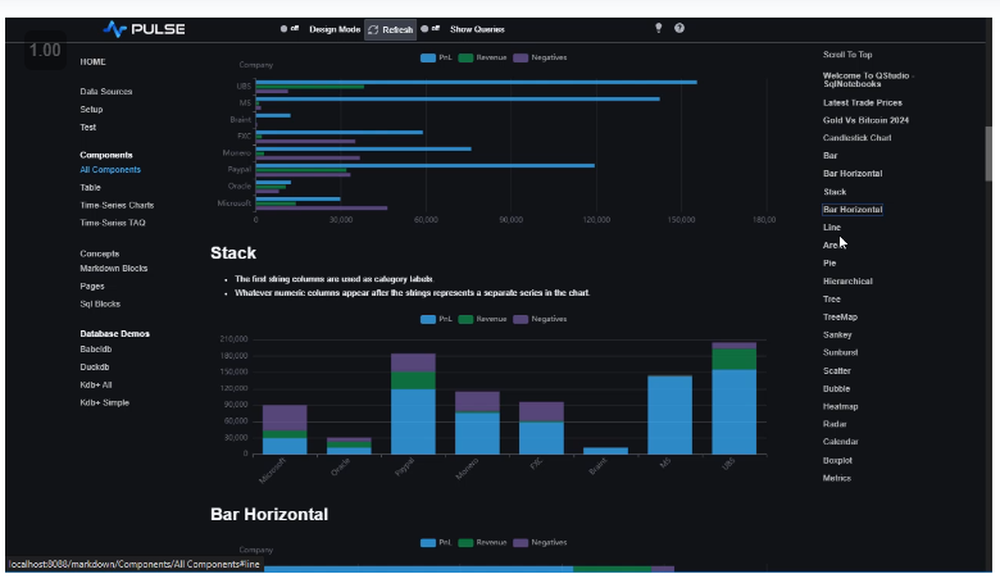
Task: Open Pages under Concepts
Action: coord(92,286)
